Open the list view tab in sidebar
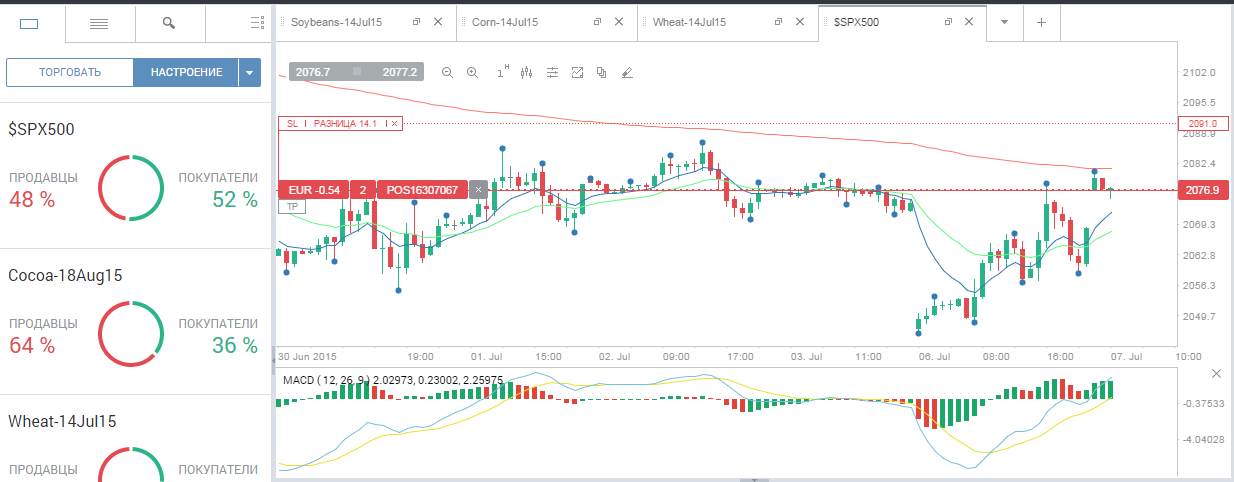The width and height of the screenshot is (1234, 482). (99, 22)
